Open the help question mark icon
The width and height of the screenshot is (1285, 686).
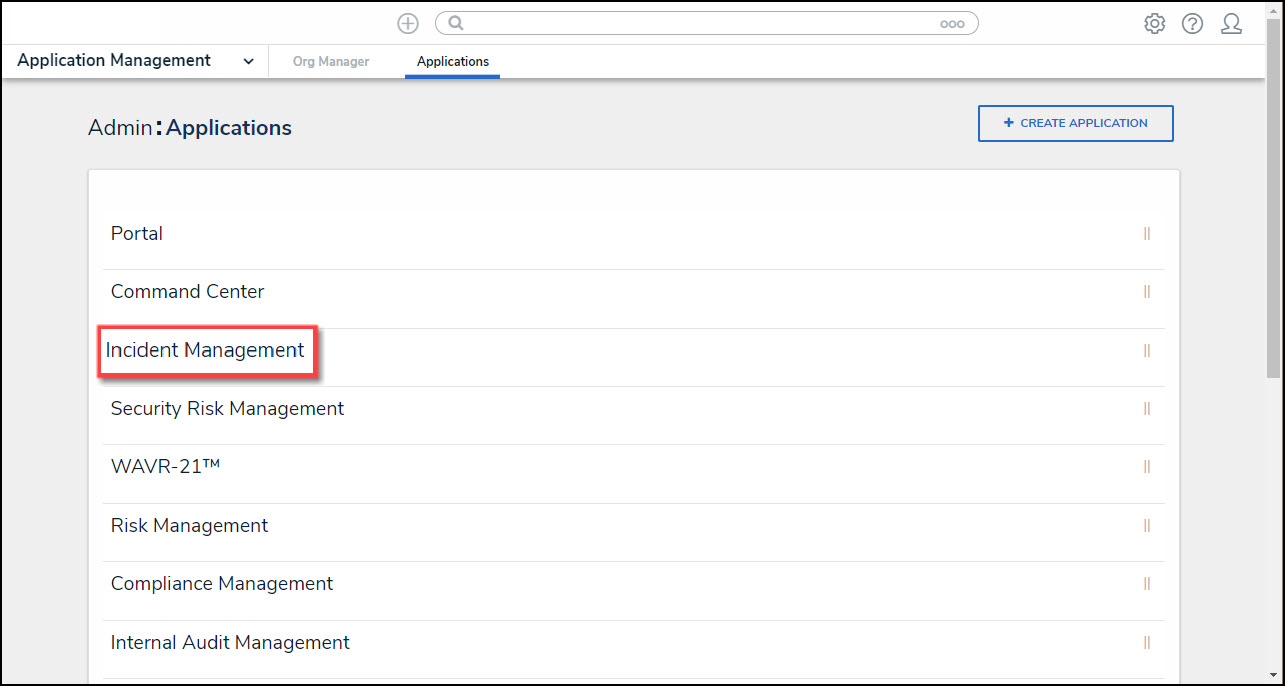point(1192,23)
